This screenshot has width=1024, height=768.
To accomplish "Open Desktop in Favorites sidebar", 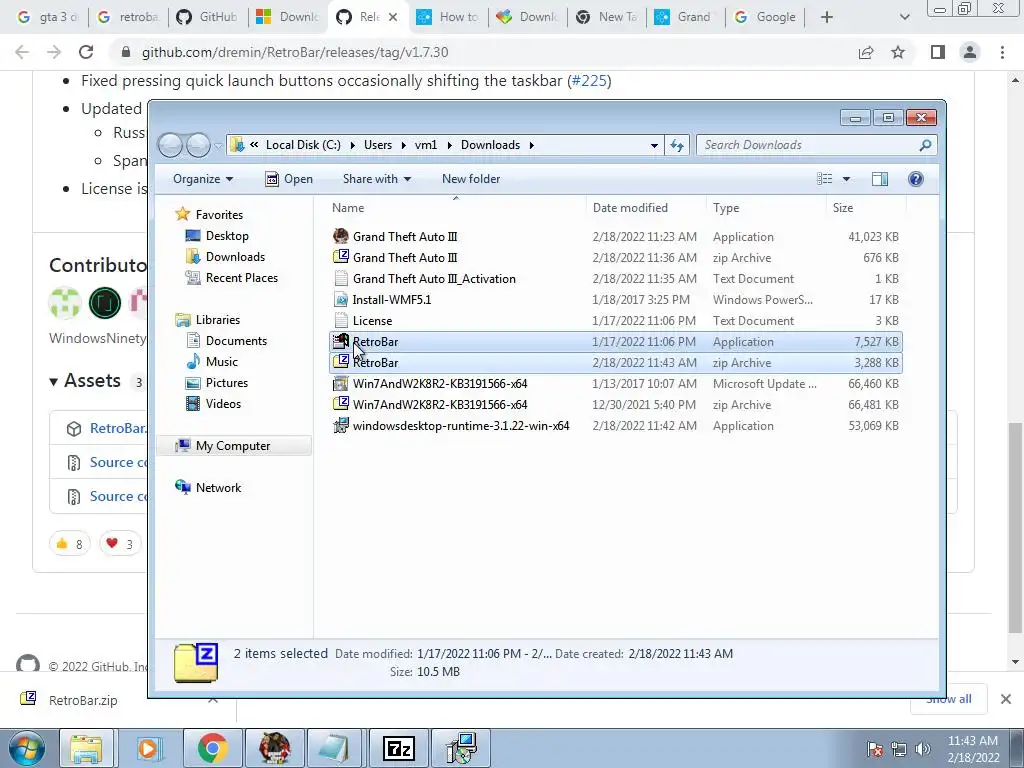I will coord(217,236).
